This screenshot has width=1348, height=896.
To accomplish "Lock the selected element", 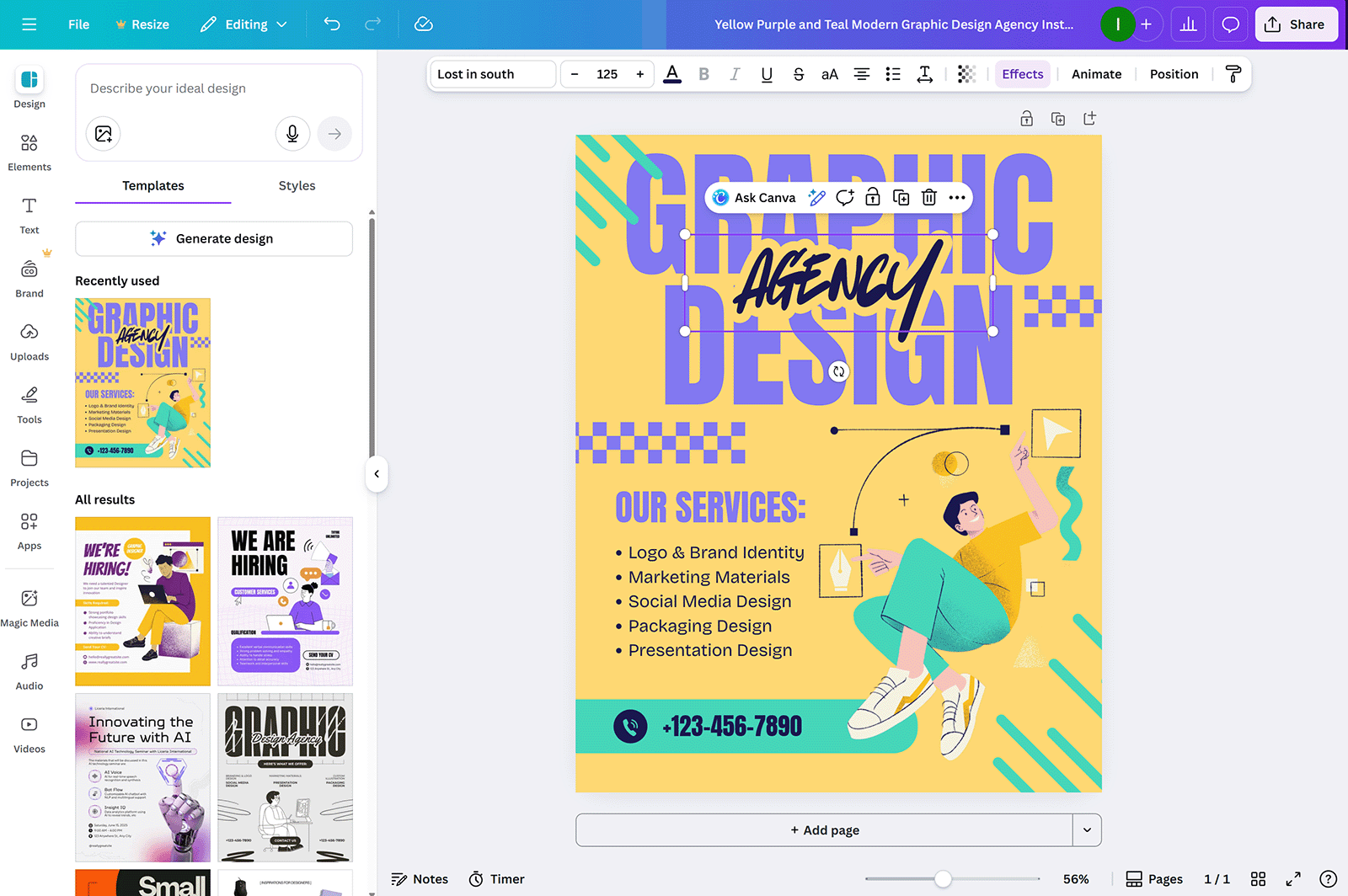I will tap(872, 197).
